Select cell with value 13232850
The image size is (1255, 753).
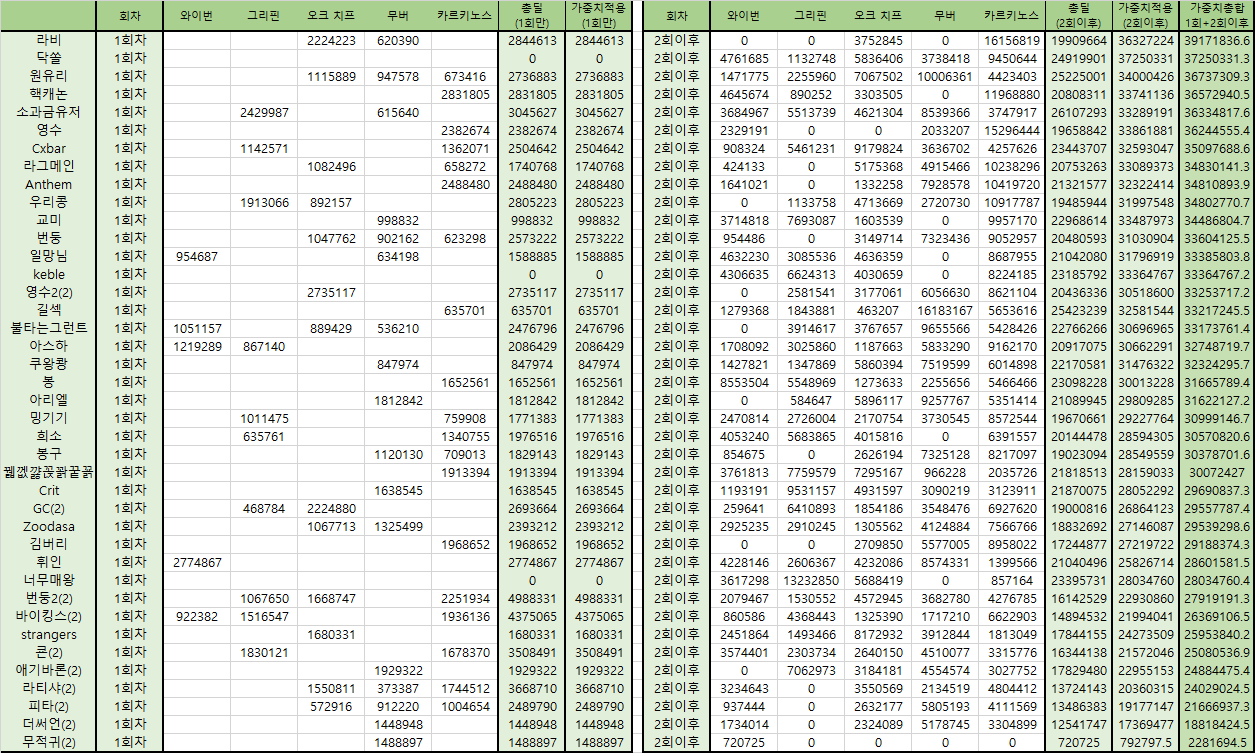pyautogui.click(x=811, y=580)
